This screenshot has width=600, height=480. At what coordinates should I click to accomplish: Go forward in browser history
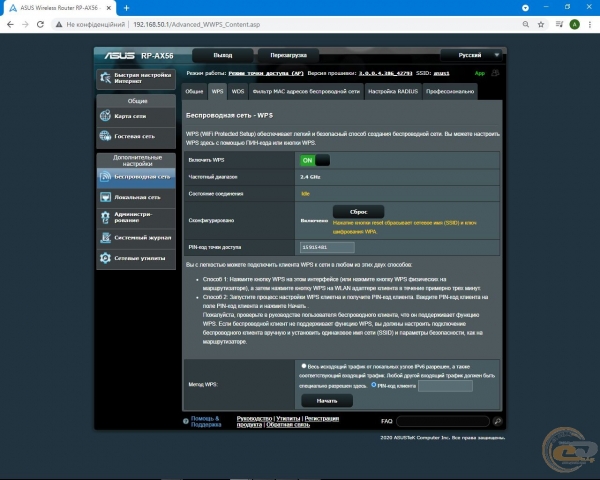[25, 24]
